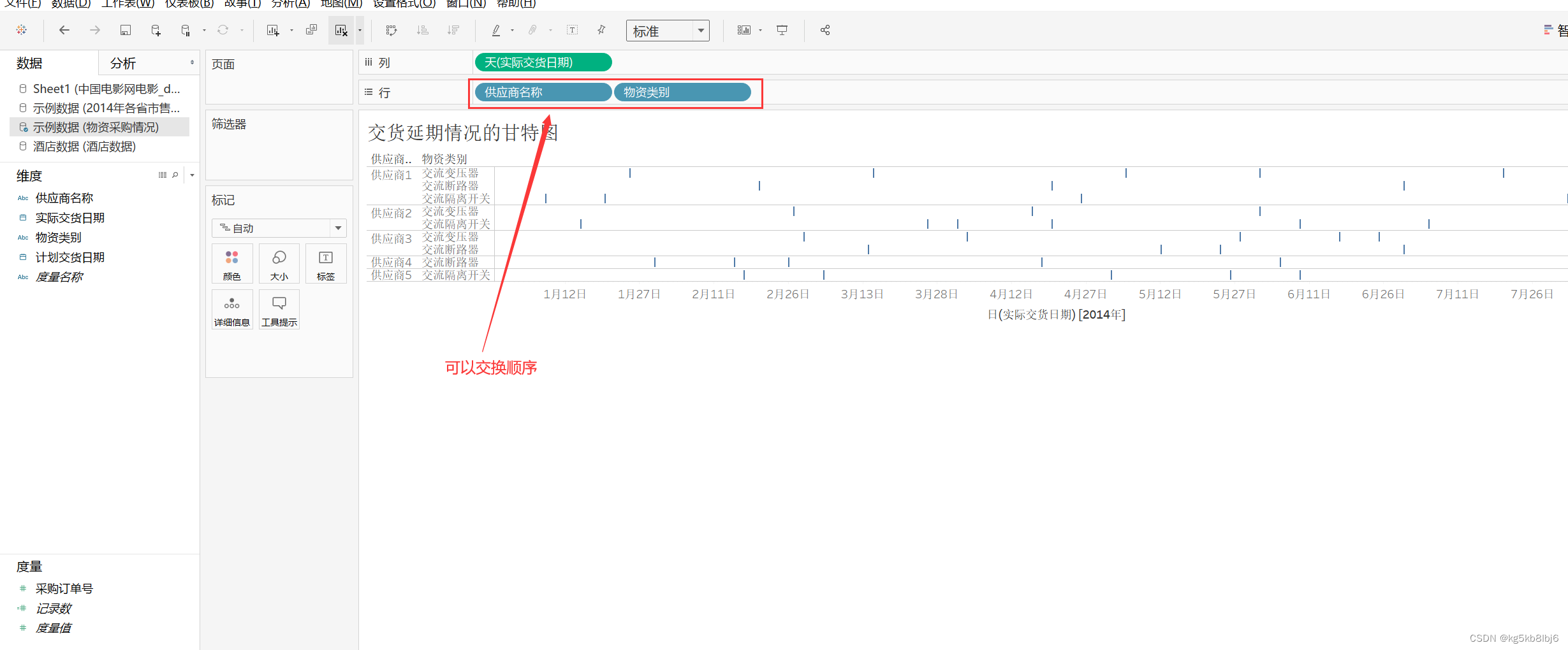Screen dimensions: 1568x650
Task: Click the search fields magnifier icon
Action: [x=175, y=175]
